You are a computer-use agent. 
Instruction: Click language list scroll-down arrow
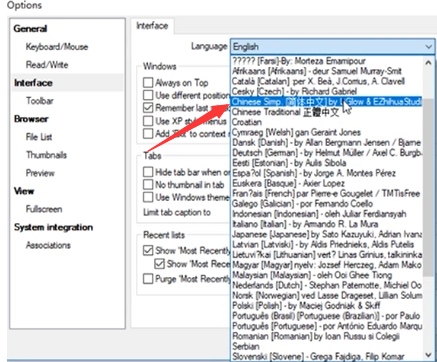(x=429, y=355)
